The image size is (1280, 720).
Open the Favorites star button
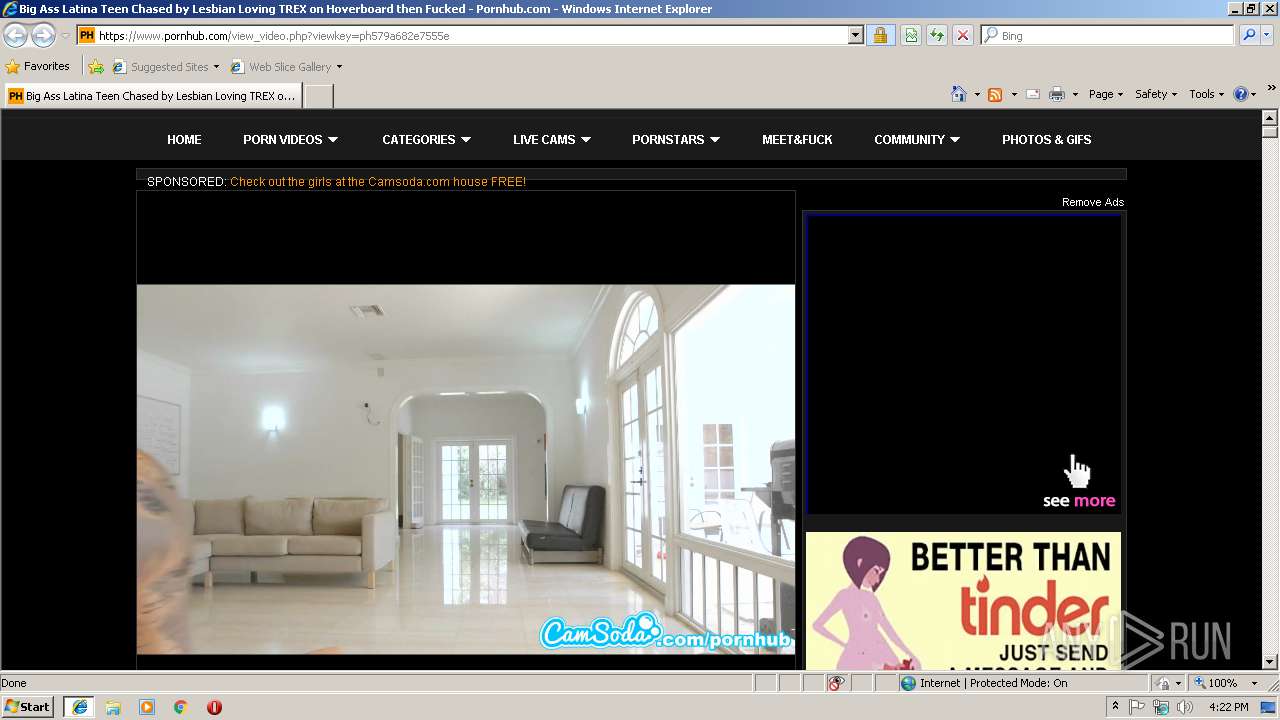[x=37, y=67]
